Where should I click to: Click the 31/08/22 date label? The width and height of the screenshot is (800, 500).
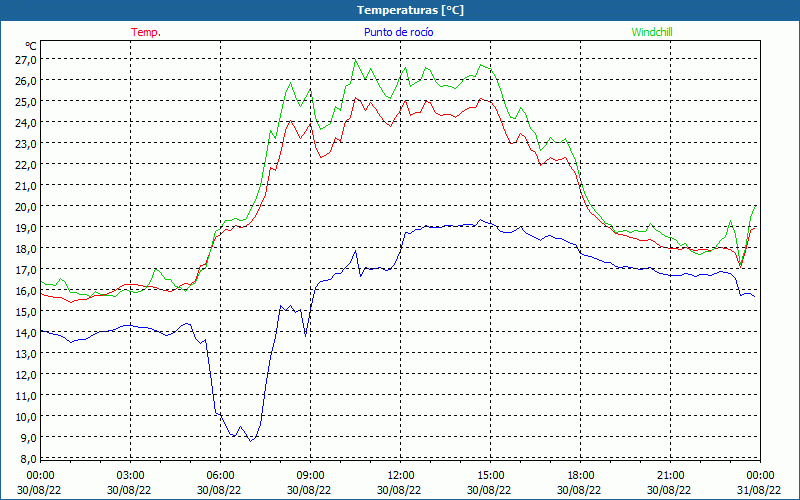pos(759,490)
